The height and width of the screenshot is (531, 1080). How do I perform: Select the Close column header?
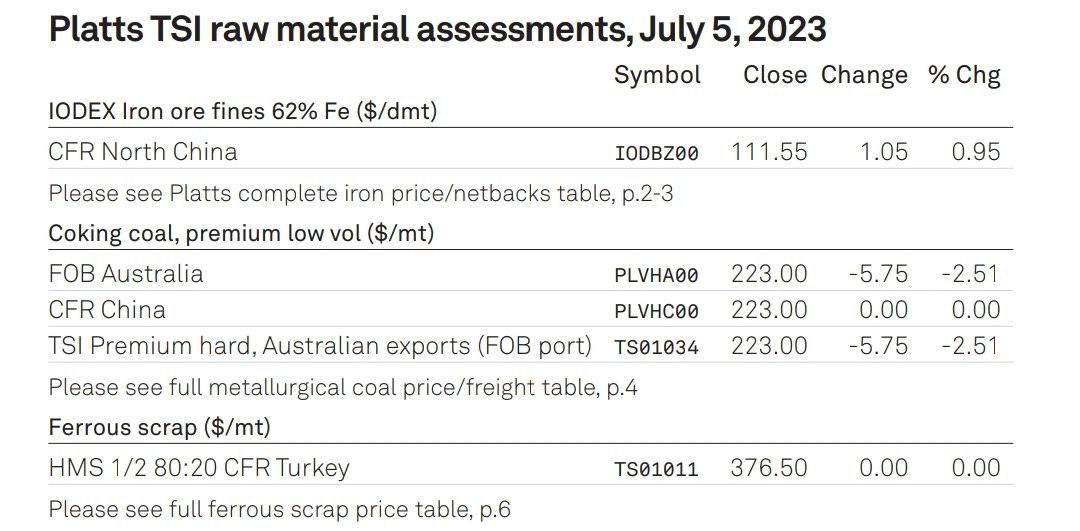coord(775,75)
